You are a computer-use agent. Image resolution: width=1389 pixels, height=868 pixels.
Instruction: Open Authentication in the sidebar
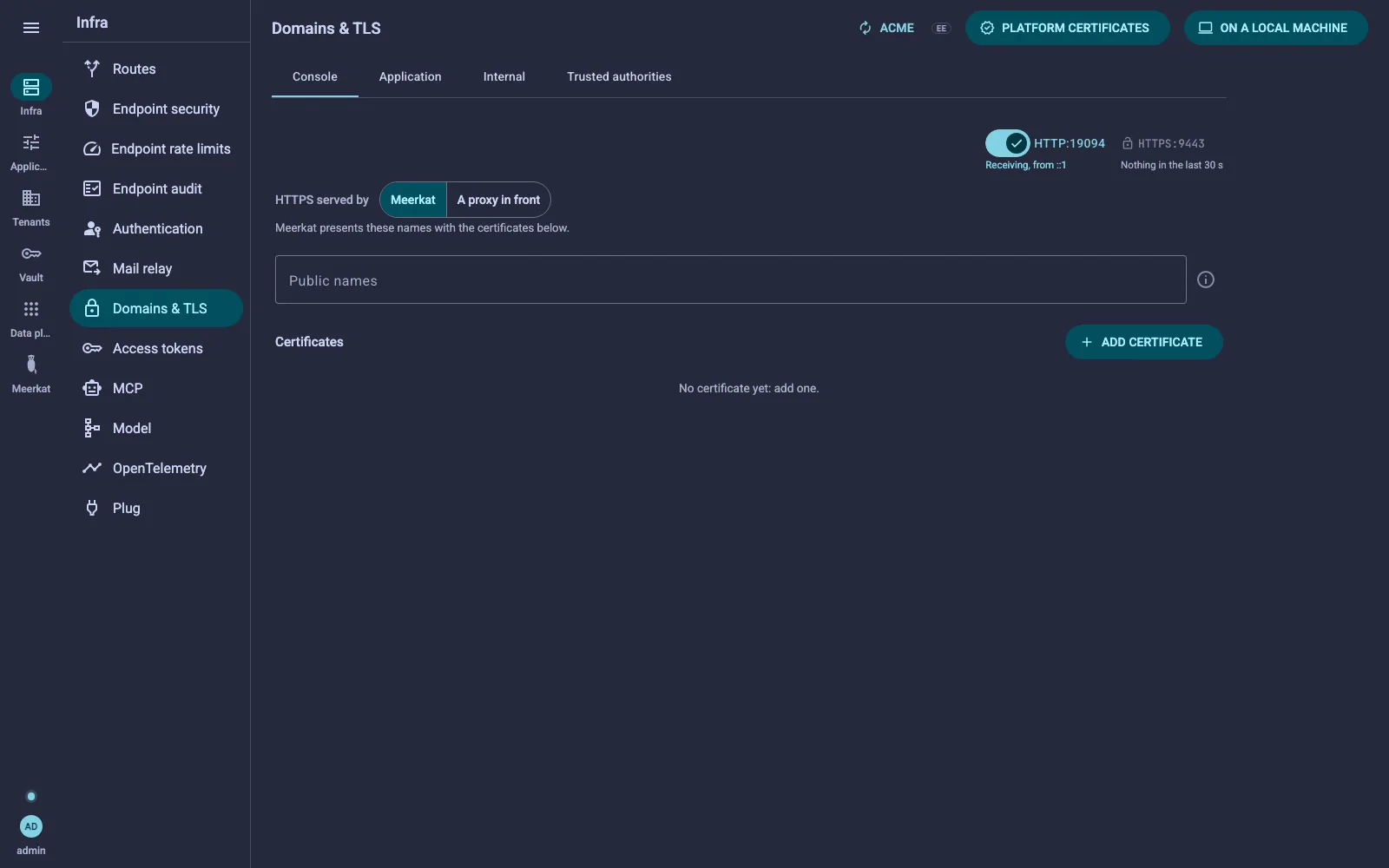[156, 228]
